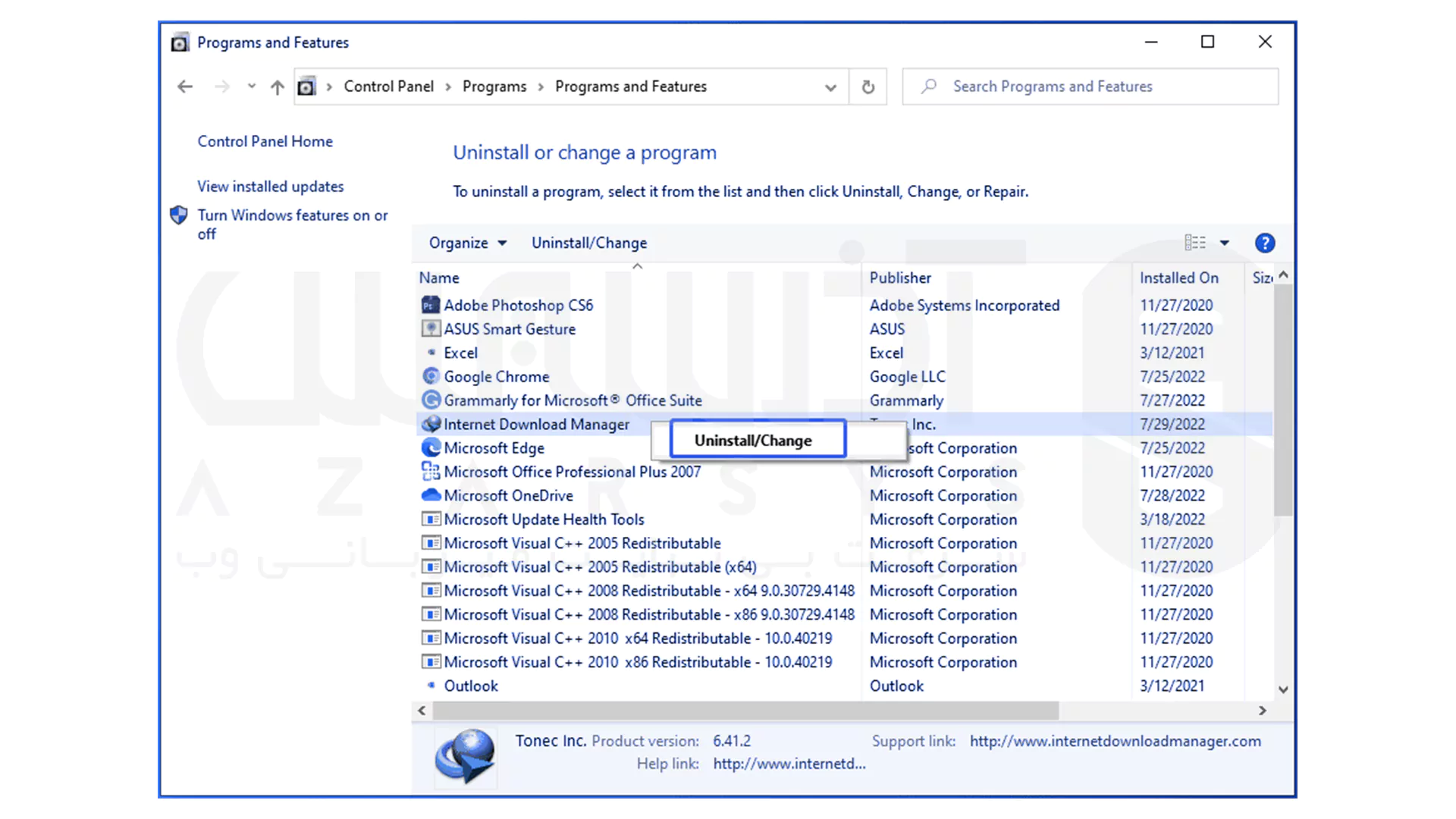Screen dimensions: 1456x819
Task: Select Visual C++ 2008 Redistributable x64 9.0.30729.4148
Action: coord(843,590)
